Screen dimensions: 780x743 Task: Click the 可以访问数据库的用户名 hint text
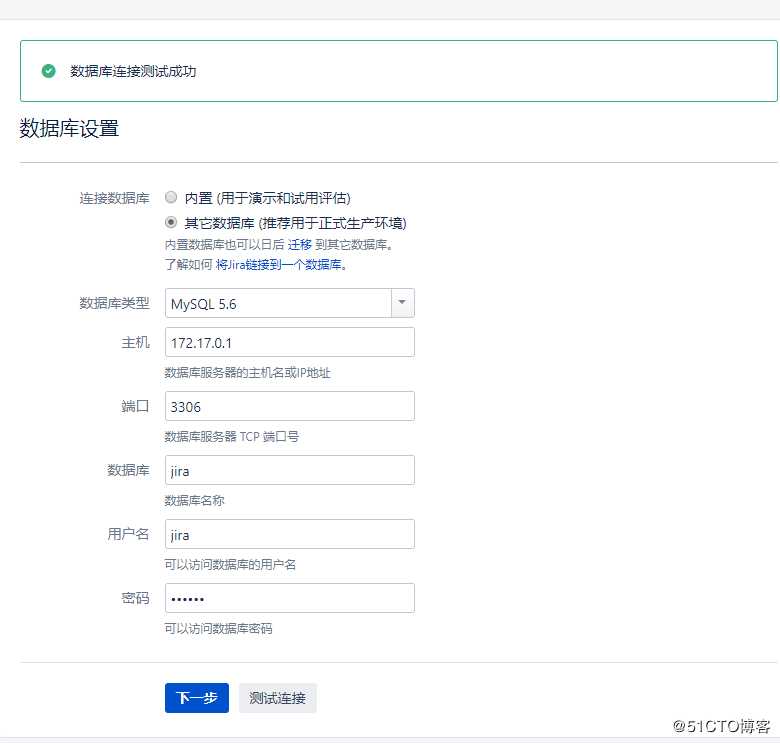[230, 564]
